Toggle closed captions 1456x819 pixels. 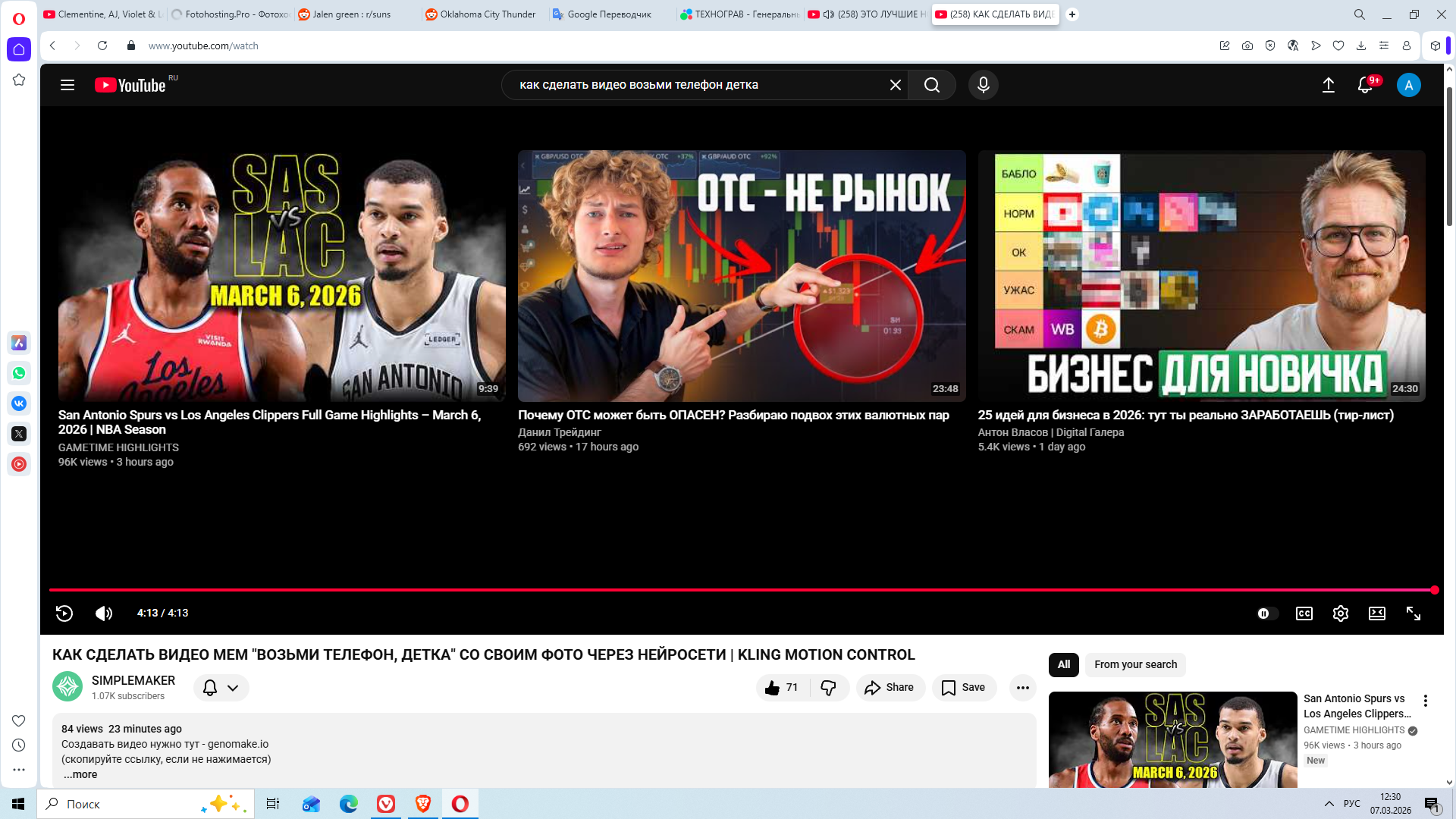coord(1304,613)
